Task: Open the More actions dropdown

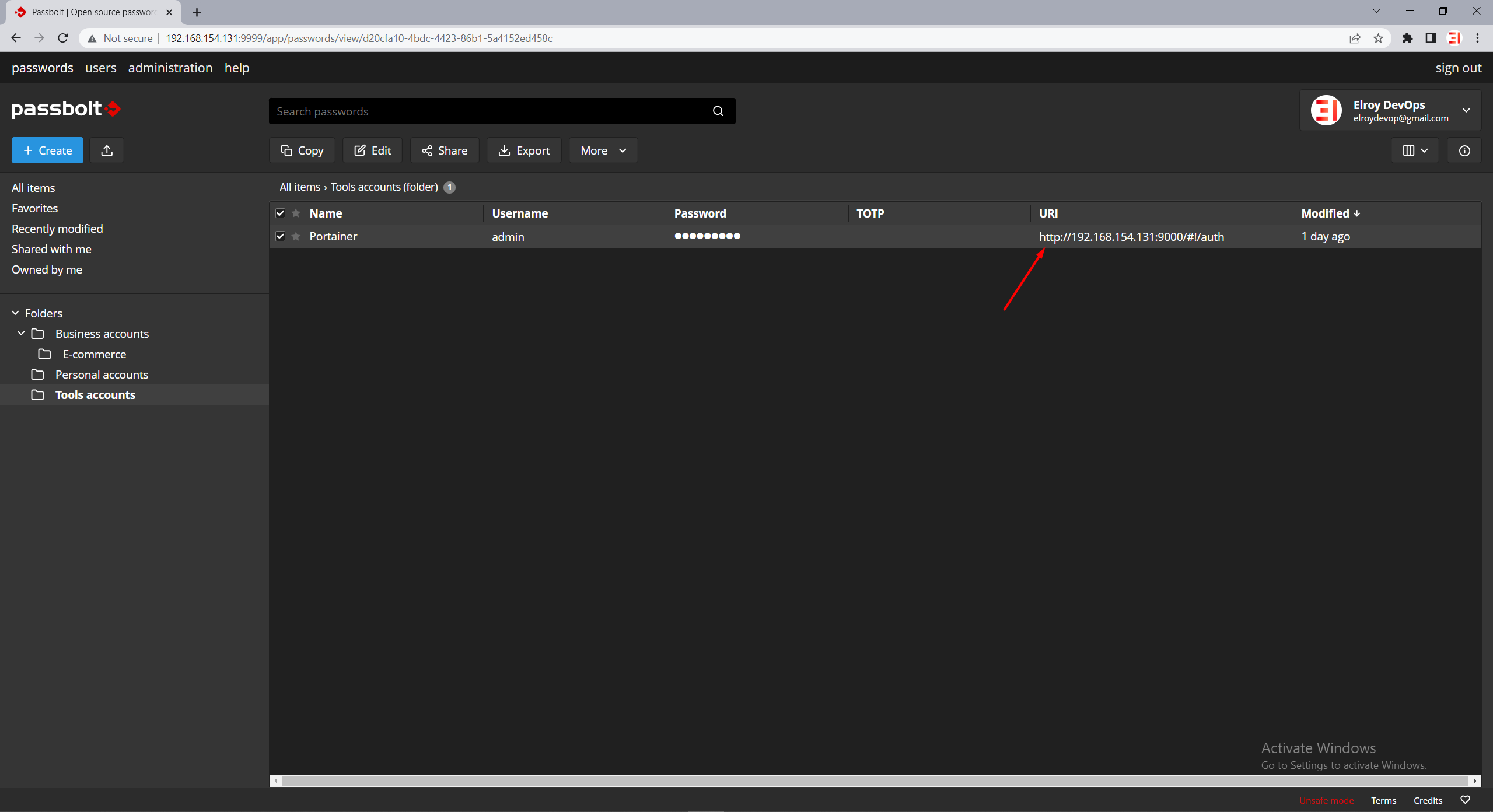Action: click(x=603, y=150)
